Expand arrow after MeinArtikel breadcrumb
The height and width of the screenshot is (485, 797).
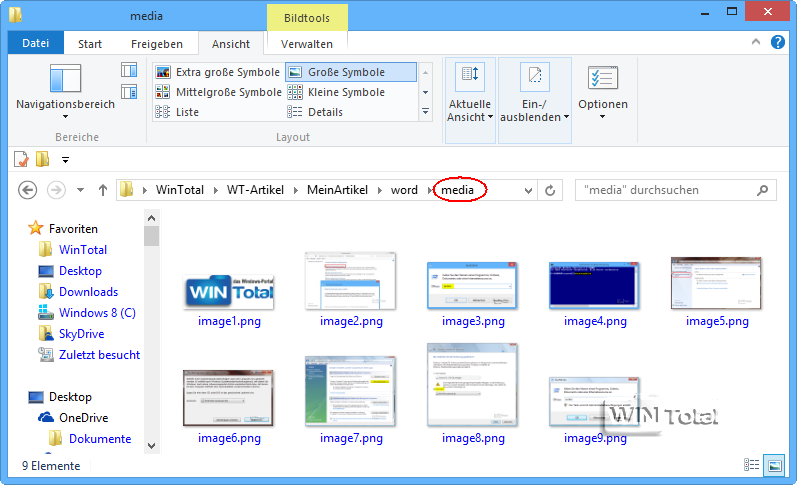click(x=380, y=191)
